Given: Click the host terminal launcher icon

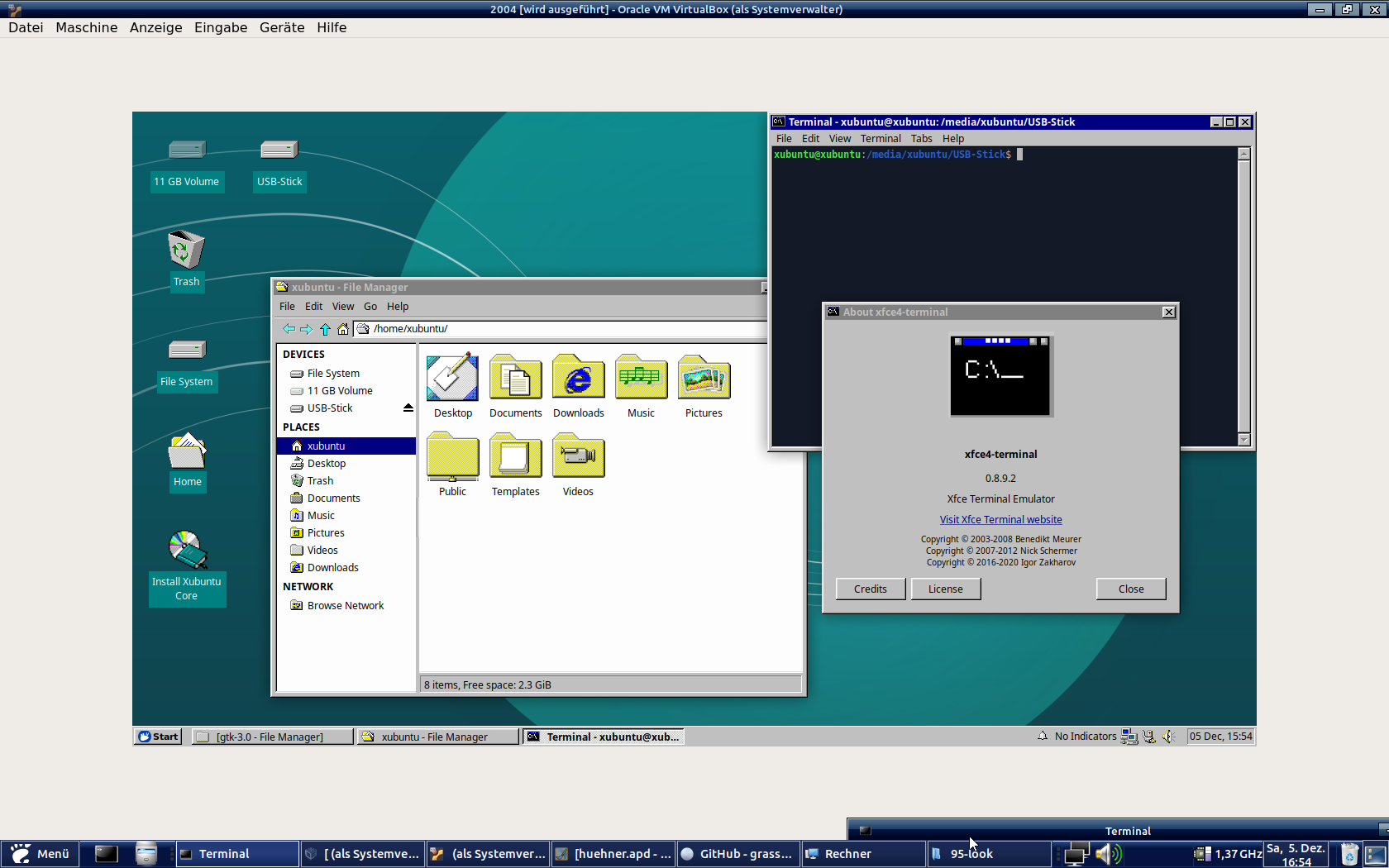Looking at the screenshot, I should click(106, 854).
